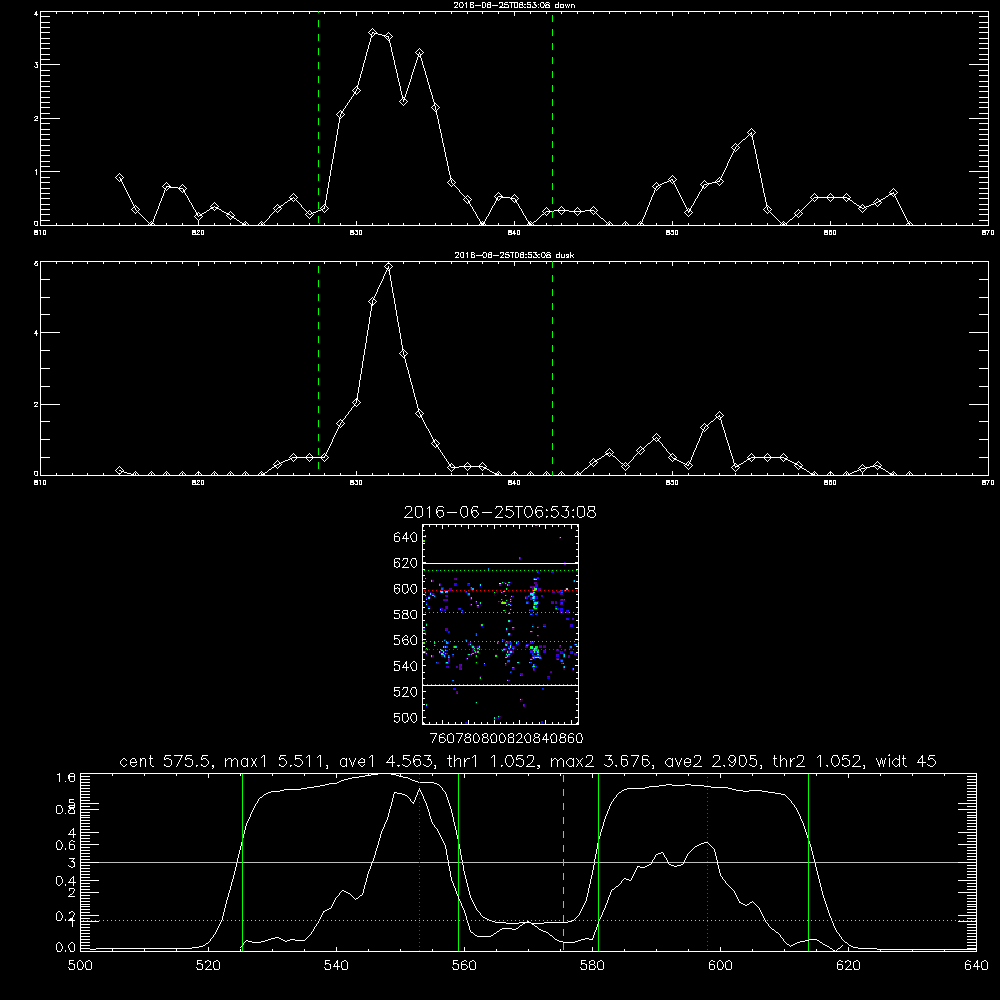Screen dimensions: 1000x1000
Task: Click scatter image y-axis label 640
Action: [406, 537]
